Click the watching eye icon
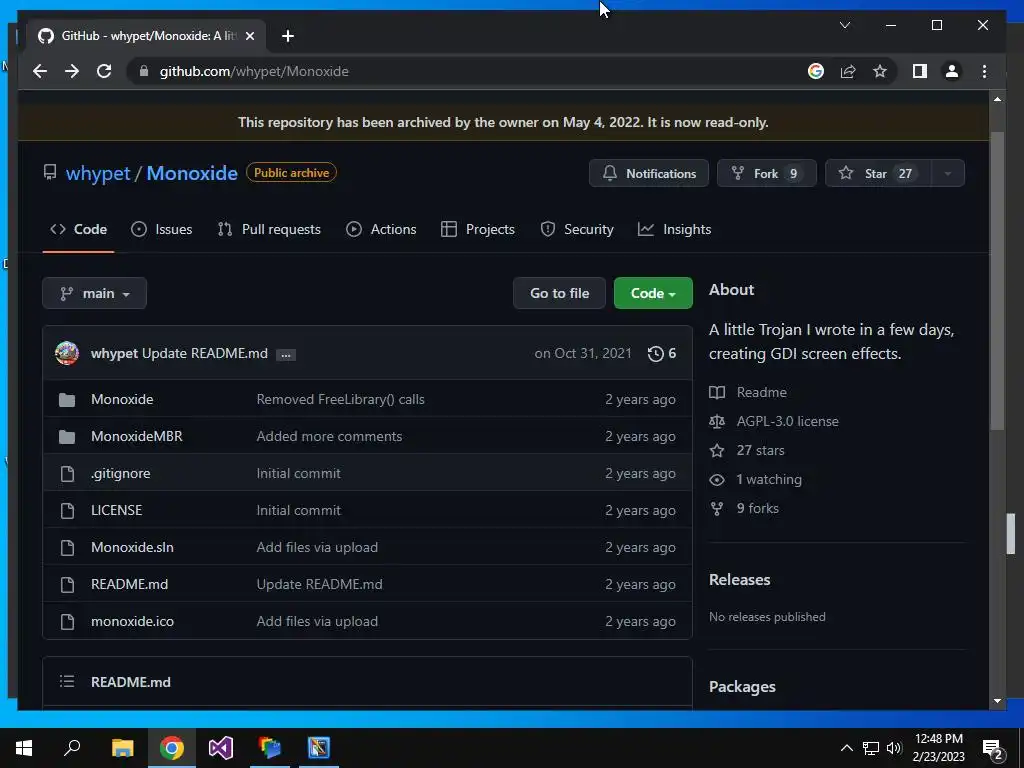This screenshot has height=768, width=1024. pyautogui.click(x=716, y=479)
